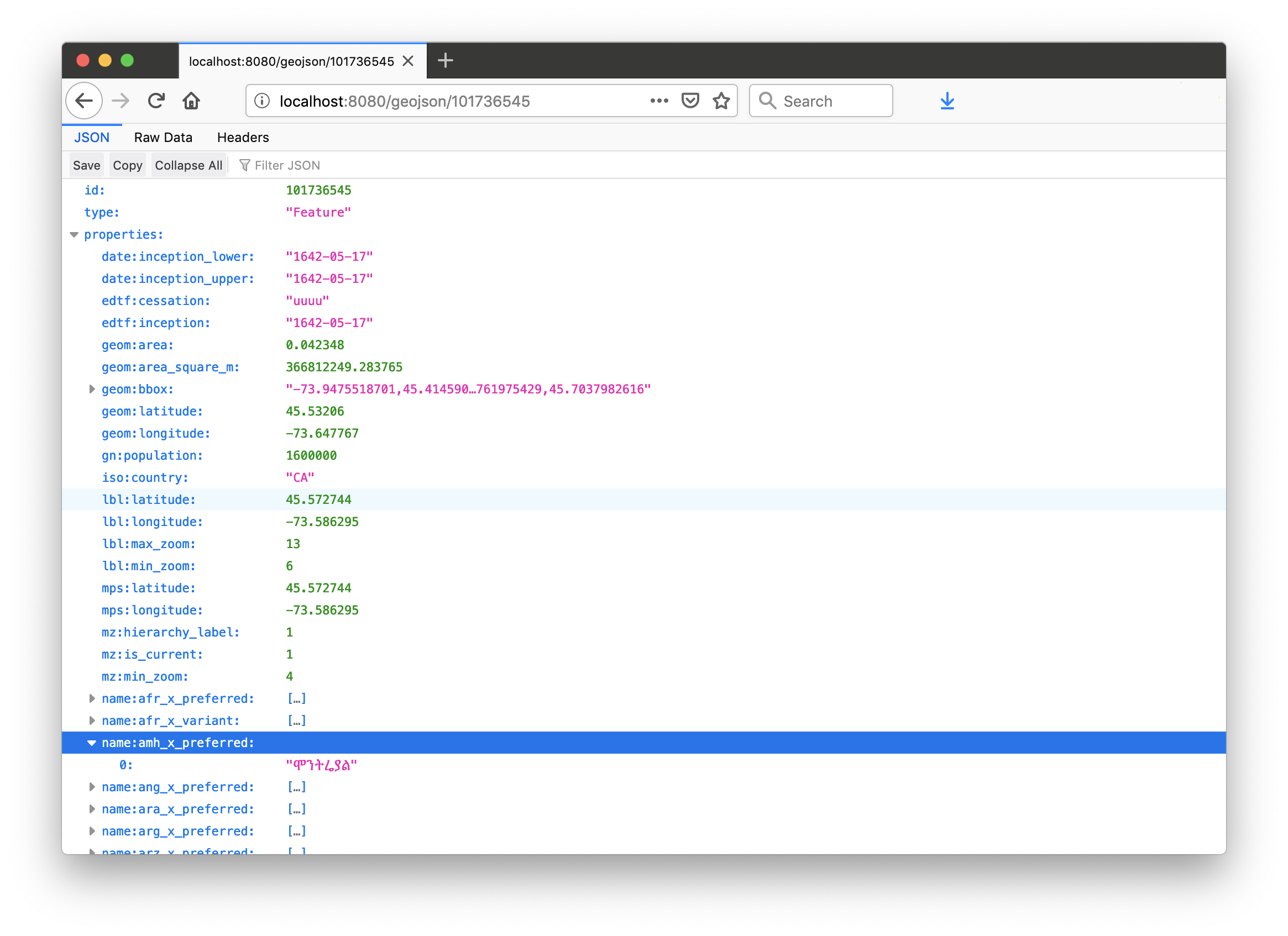Open the browser home page
Viewport: 1288px width, 936px height.
tap(191, 101)
